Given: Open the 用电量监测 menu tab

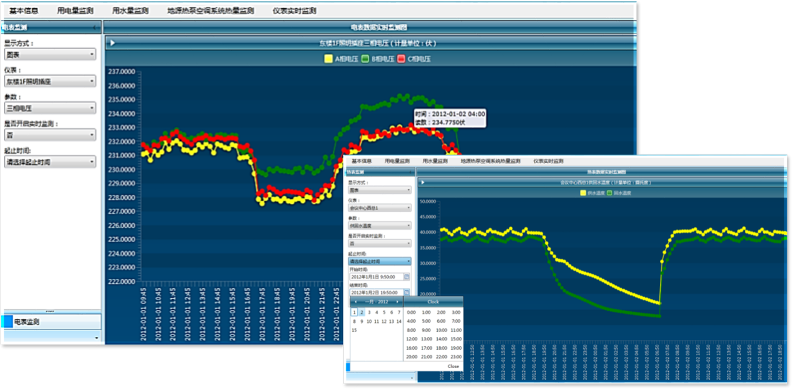Looking at the screenshot, I should click(x=71, y=11).
